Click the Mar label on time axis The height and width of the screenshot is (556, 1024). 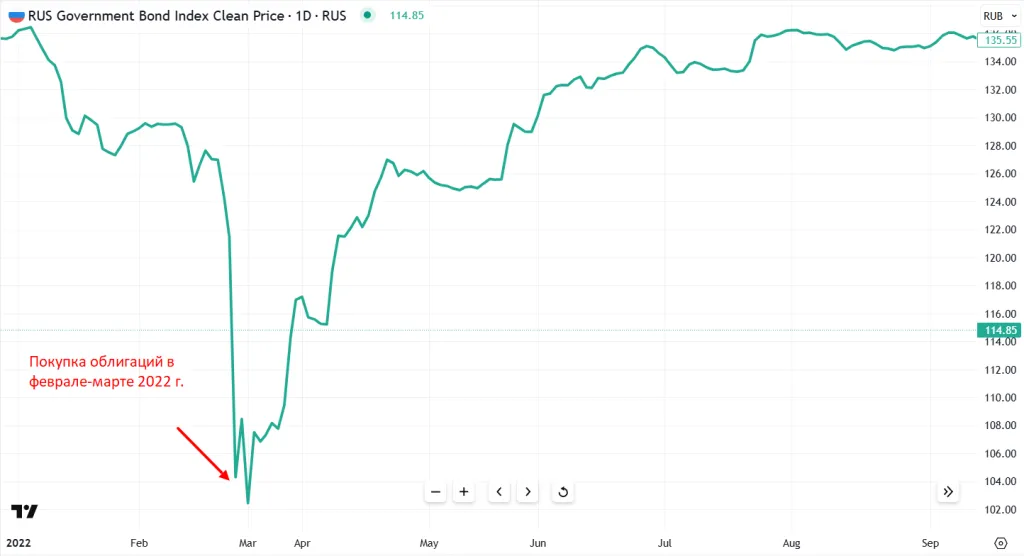click(x=249, y=543)
